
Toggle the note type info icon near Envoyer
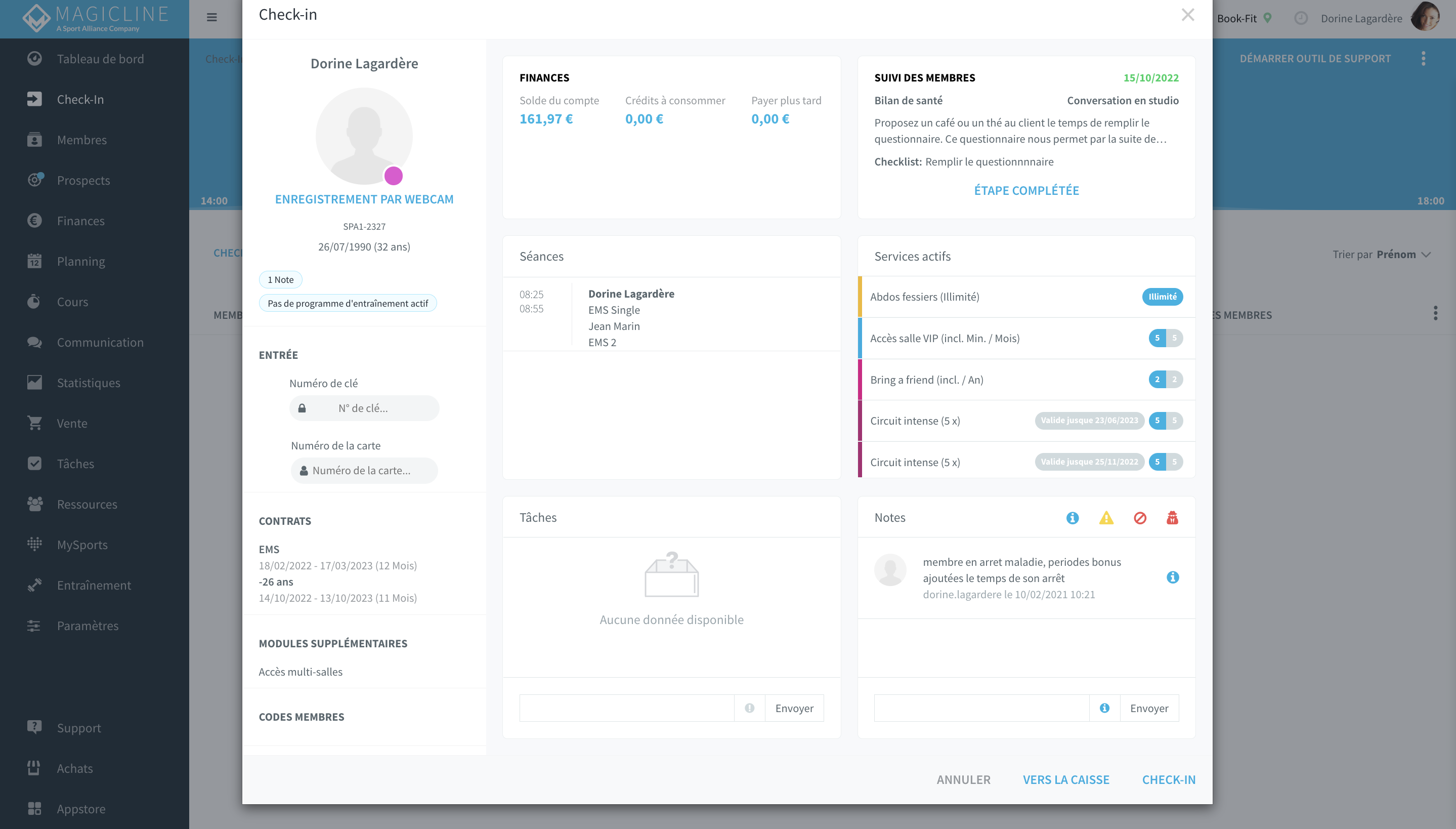(1104, 708)
